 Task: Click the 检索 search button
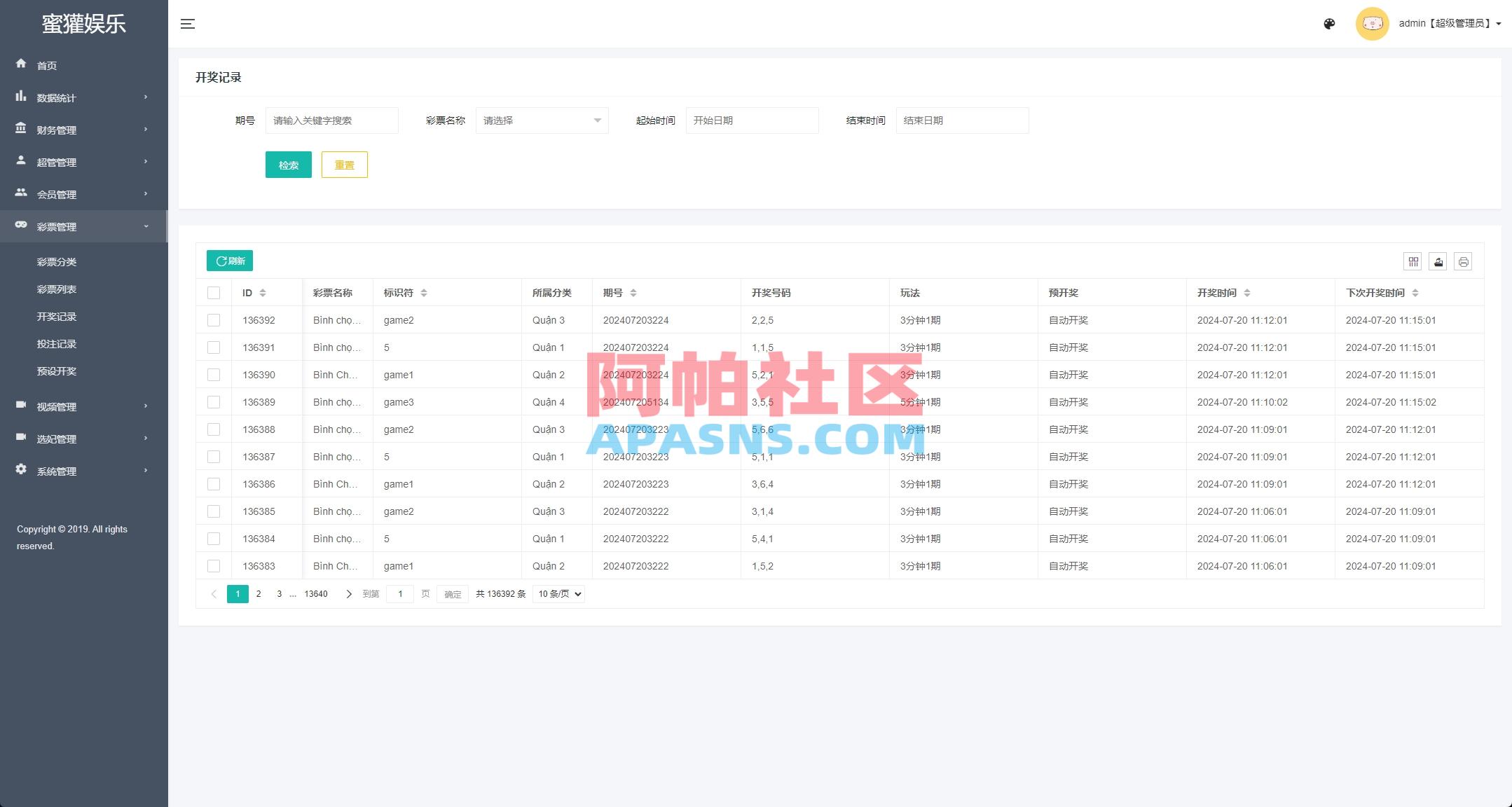click(x=288, y=165)
